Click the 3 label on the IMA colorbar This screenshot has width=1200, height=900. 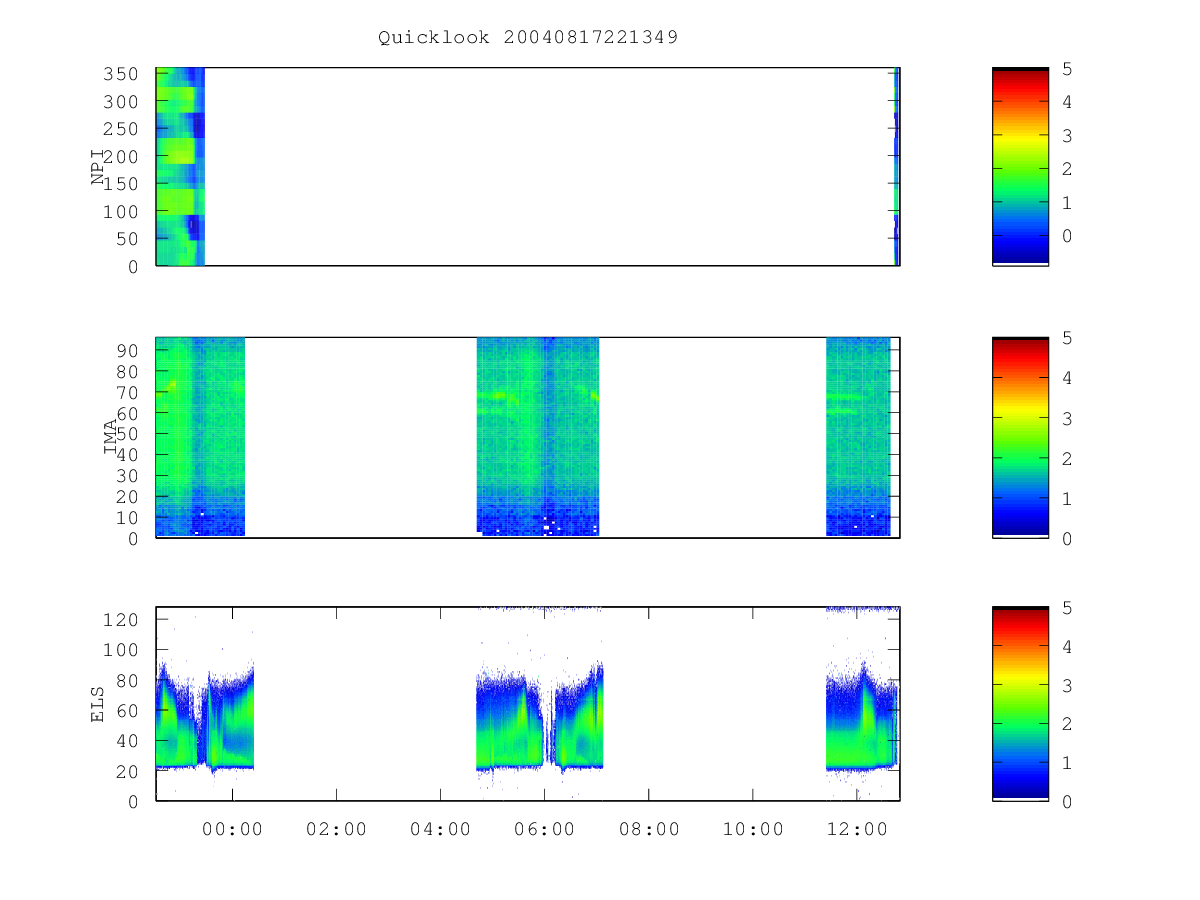pos(1068,418)
